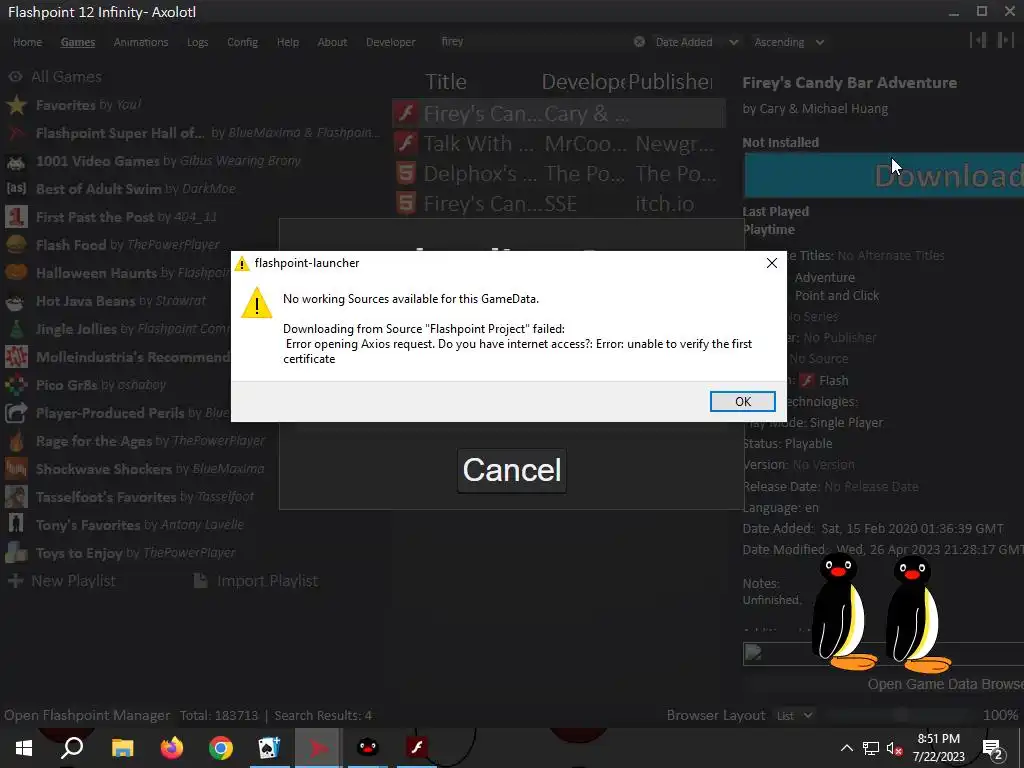Click the 1001 Video Games playlist icon
Screen dimensions: 1024x768
coord(16,161)
